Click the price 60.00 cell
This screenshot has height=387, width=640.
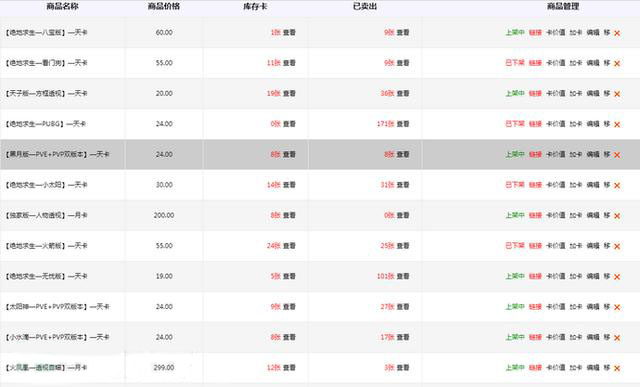point(164,32)
